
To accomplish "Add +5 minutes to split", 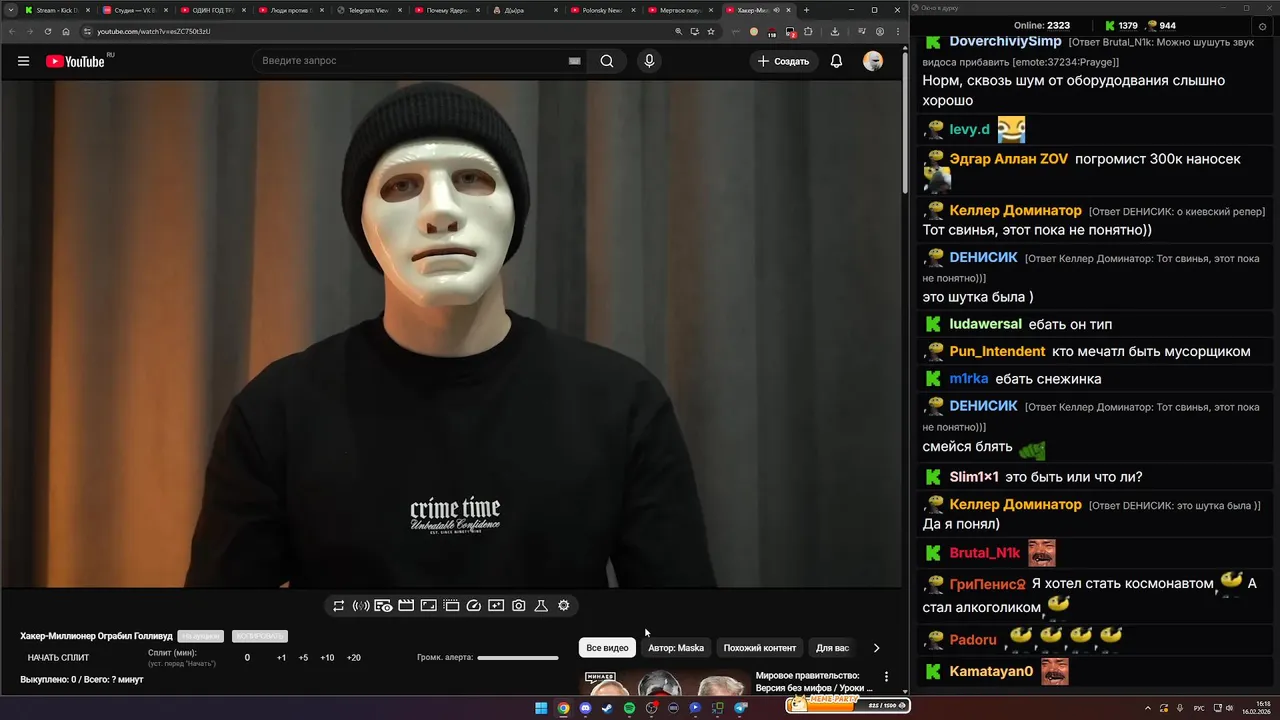I will [303, 658].
